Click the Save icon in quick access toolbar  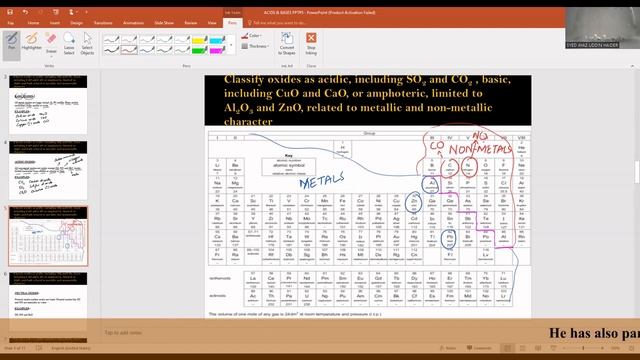pos(10,12)
